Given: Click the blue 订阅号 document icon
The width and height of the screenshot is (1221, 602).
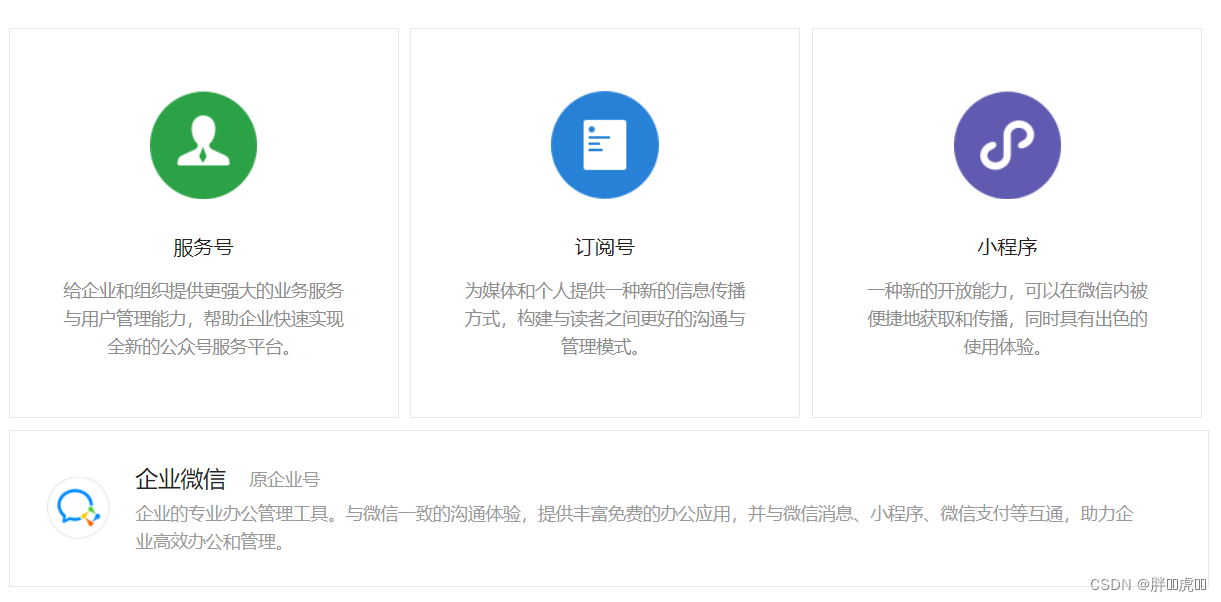Looking at the screenshot, I should [x=605, y=145].
